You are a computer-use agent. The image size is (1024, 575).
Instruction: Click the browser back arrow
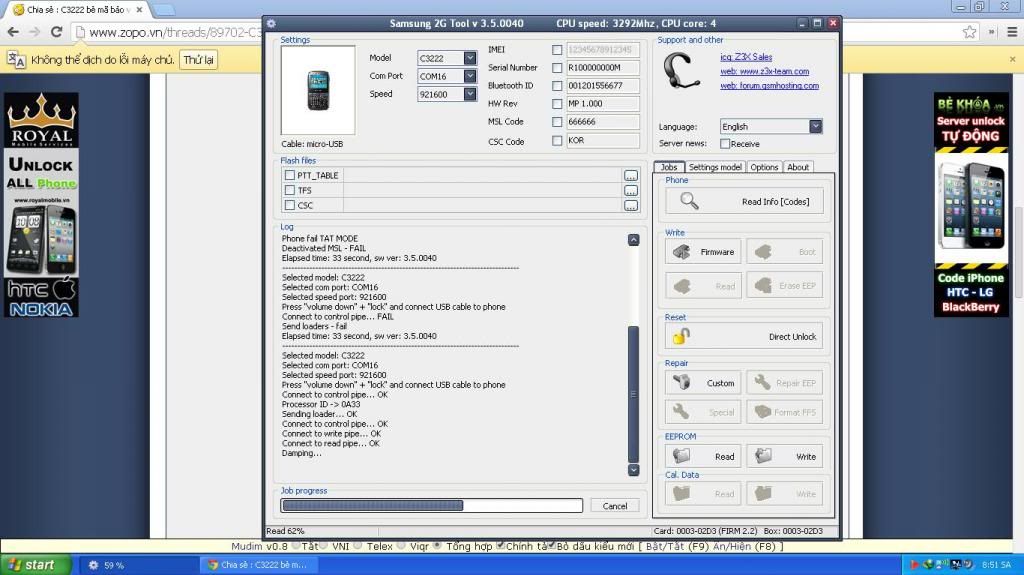13,32
